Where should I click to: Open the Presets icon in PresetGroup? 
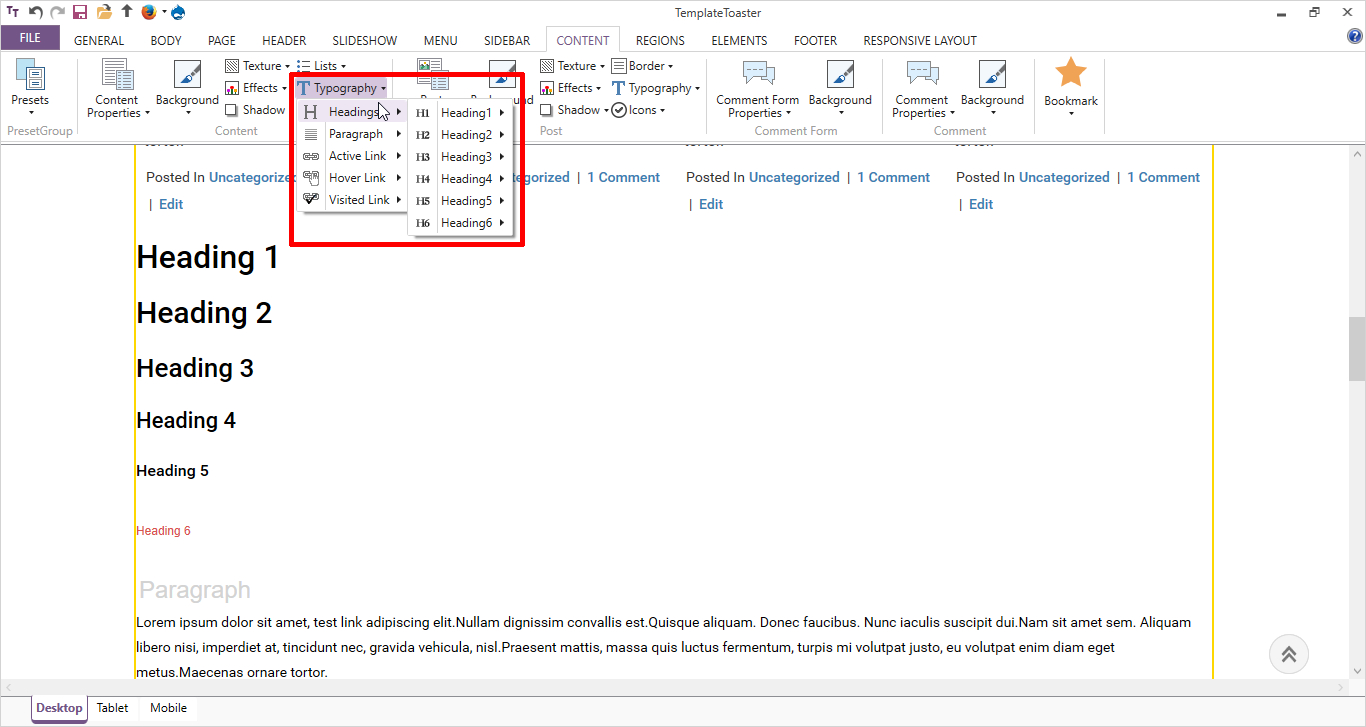coord(30,78)
